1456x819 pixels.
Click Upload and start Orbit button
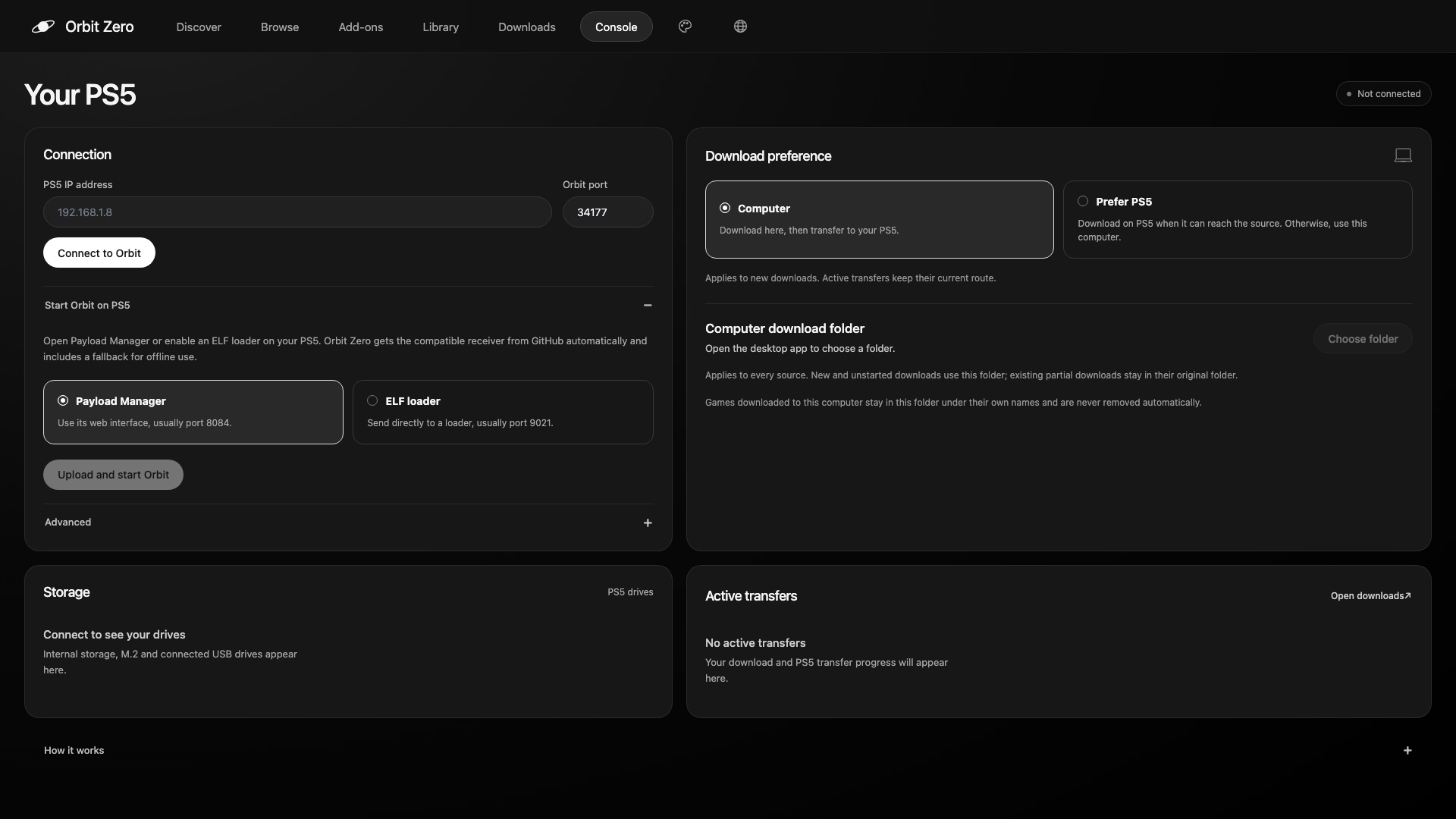(113, 475)
